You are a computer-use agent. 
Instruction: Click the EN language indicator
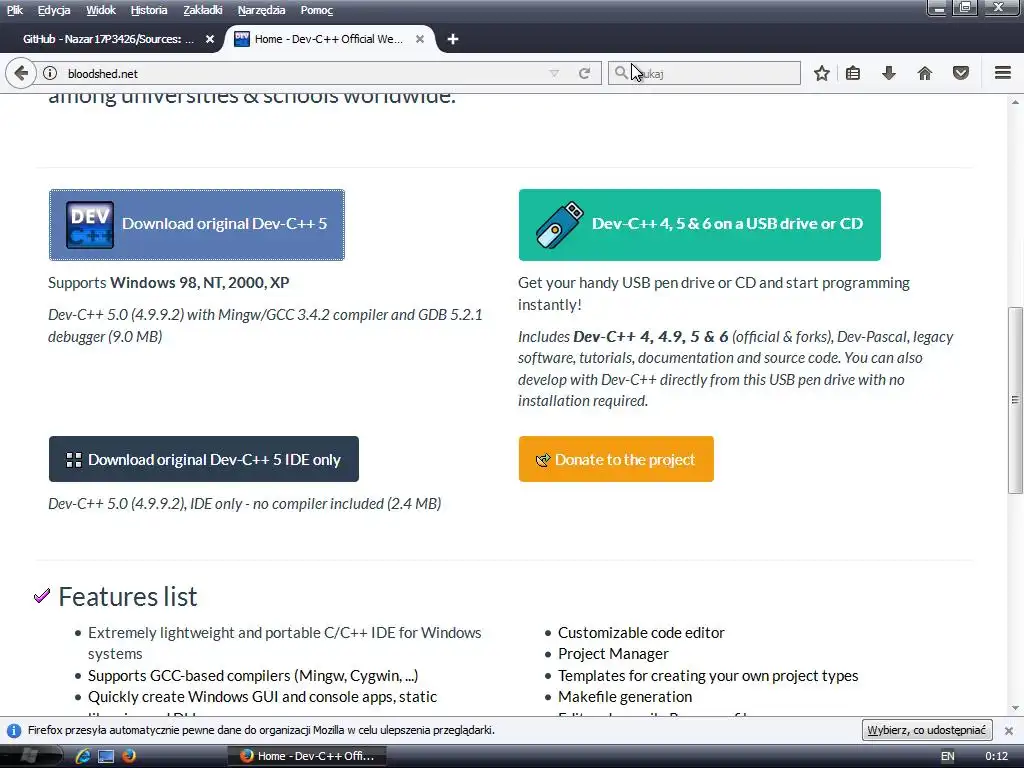pos(948,756)
